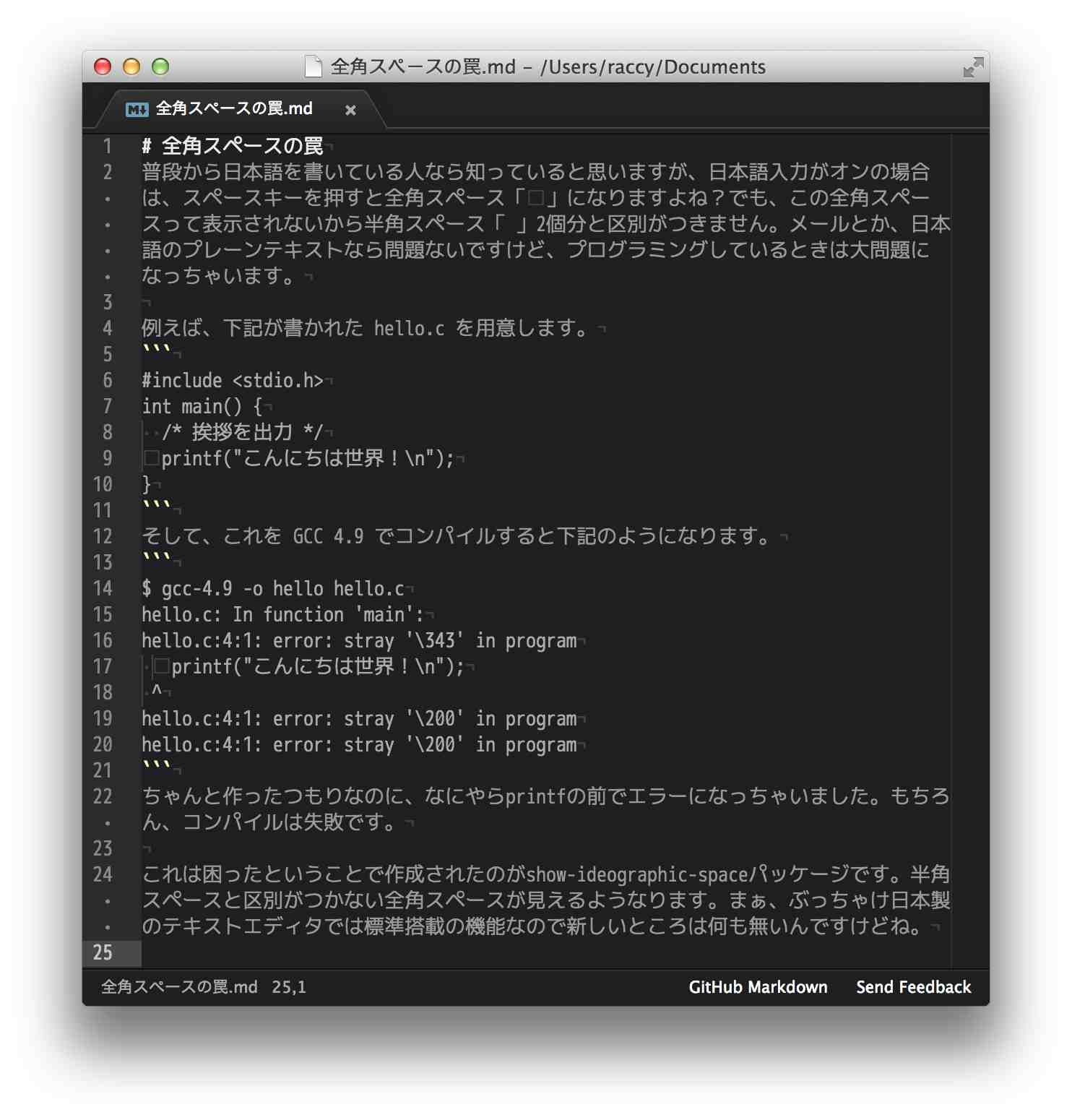Click line number 1 in the gutter
Image resolution: width=1072 pixels, height=1120 pixels.
click(107, 147)
